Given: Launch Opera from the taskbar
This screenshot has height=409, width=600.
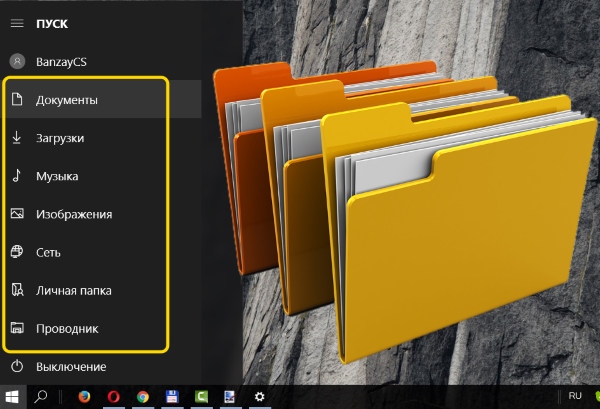Looking at the screenshot, I should [113, 397].
